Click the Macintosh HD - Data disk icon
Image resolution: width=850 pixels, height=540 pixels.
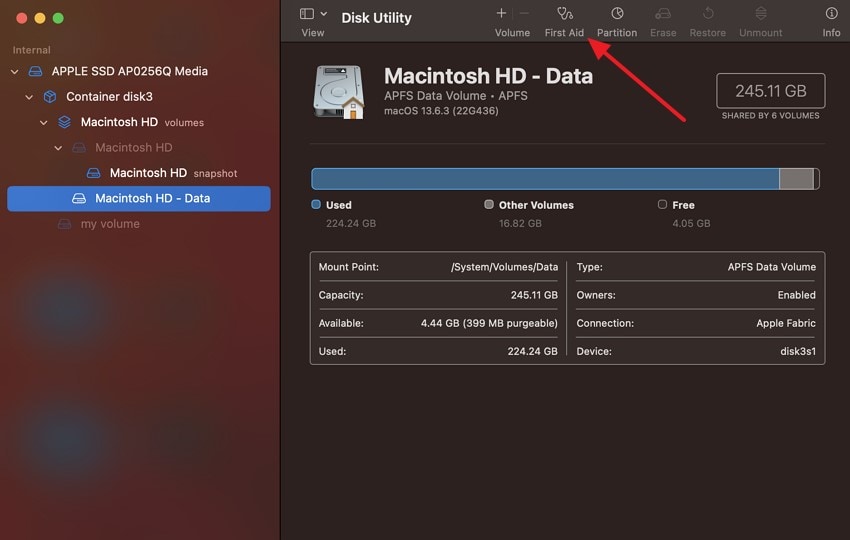coord(79,198)
